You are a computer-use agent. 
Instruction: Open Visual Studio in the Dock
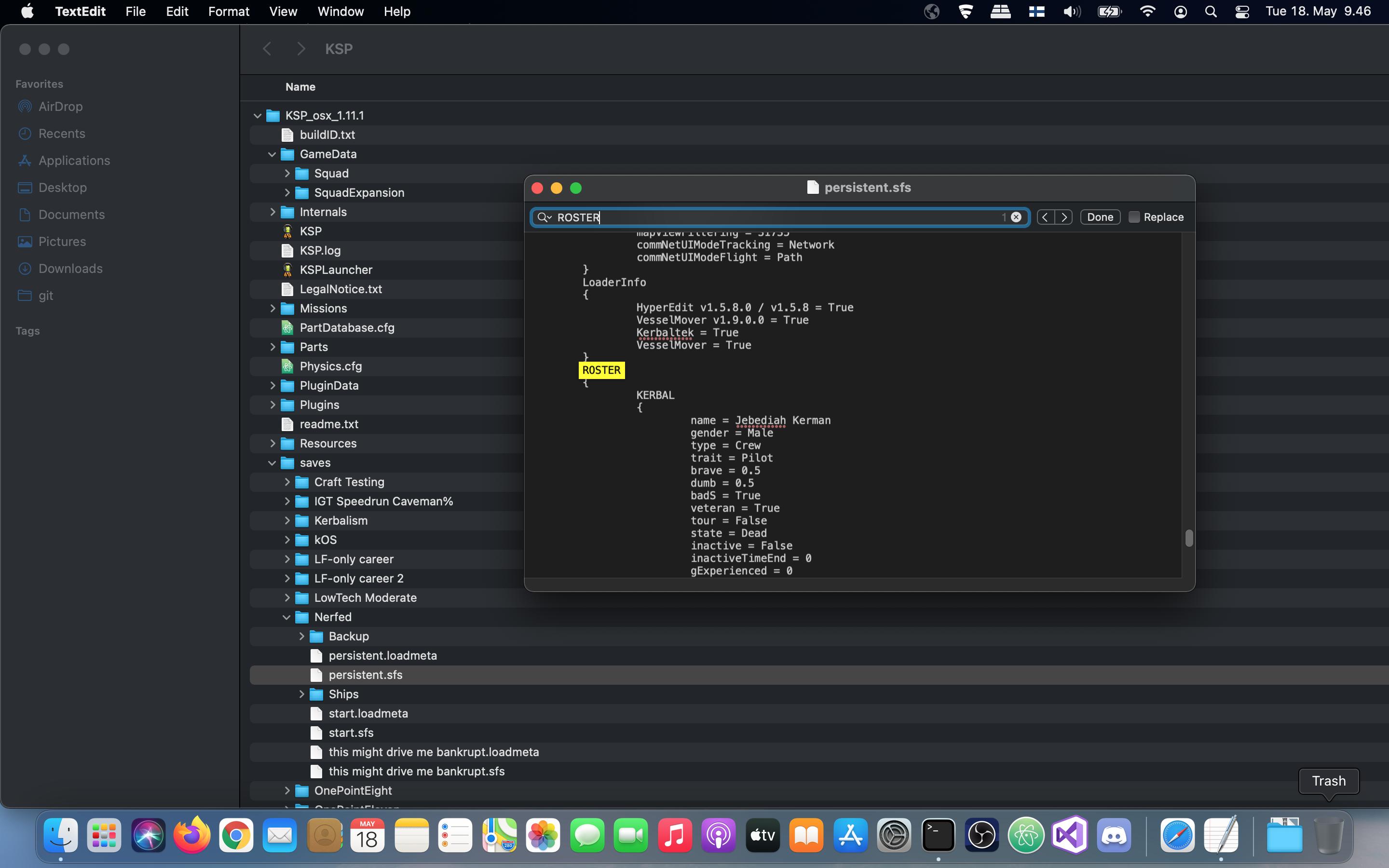(1070, 835)
